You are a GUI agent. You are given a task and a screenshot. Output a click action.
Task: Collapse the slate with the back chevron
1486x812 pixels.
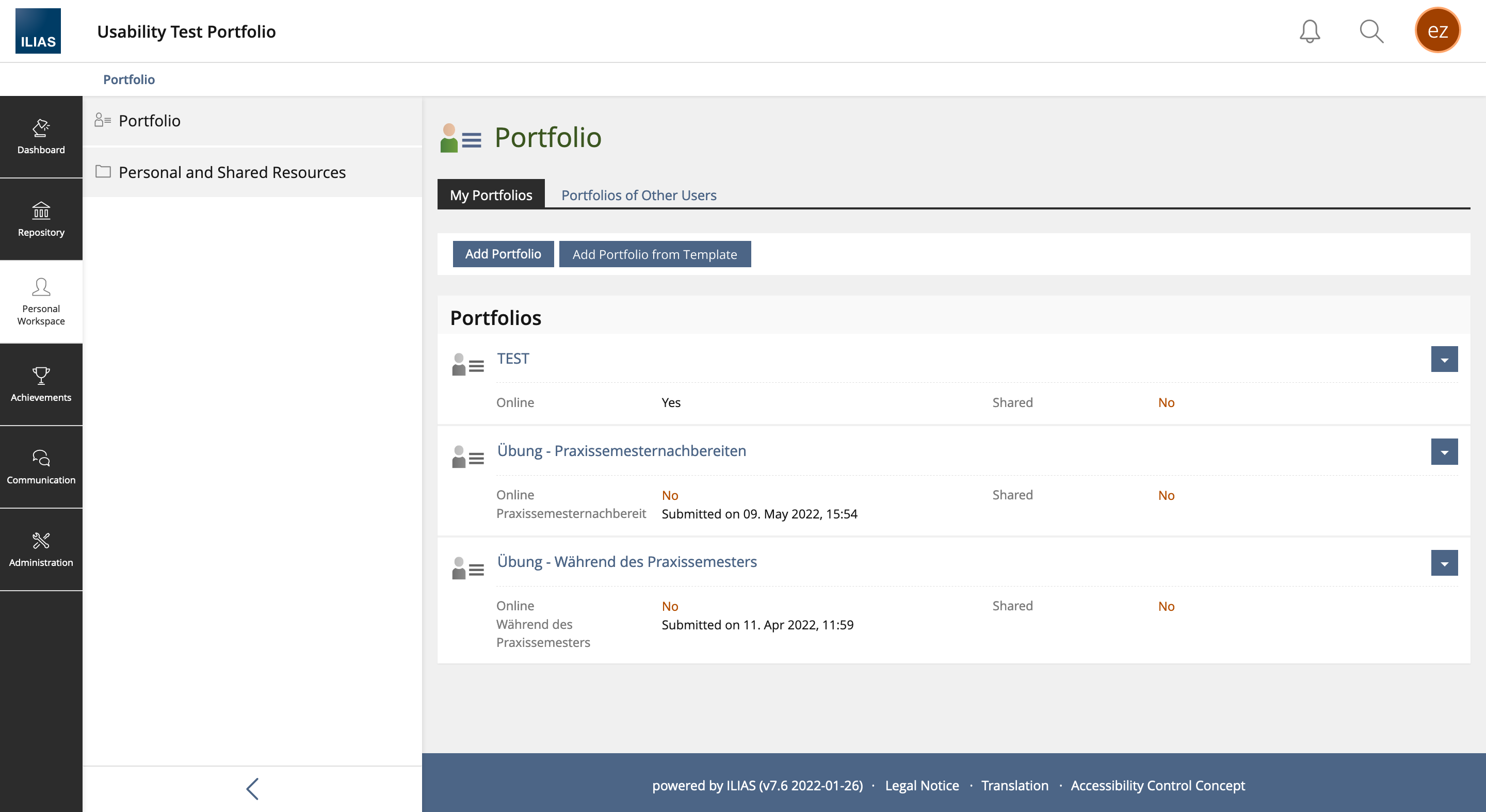252,788
